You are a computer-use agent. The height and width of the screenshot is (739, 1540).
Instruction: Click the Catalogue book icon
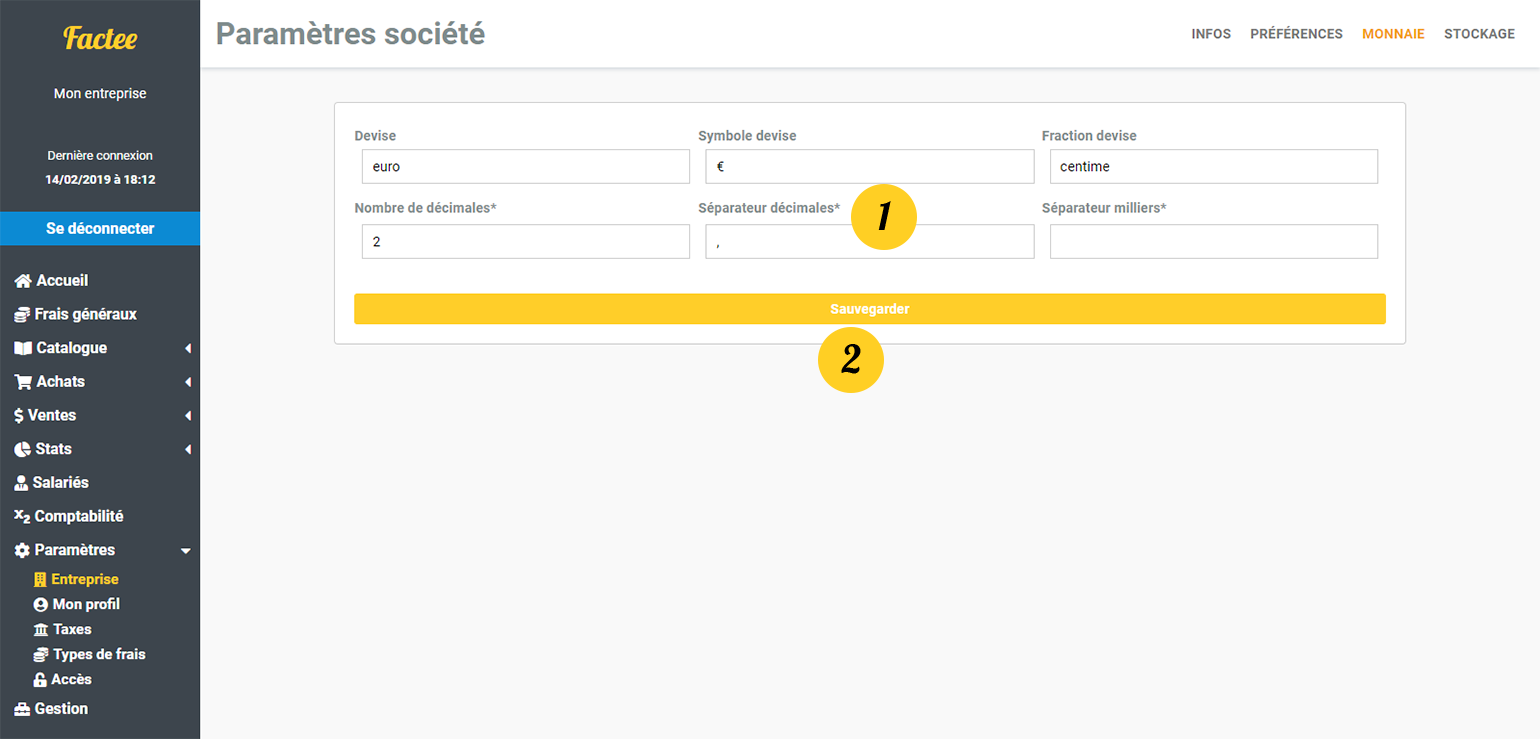(23, 348)
